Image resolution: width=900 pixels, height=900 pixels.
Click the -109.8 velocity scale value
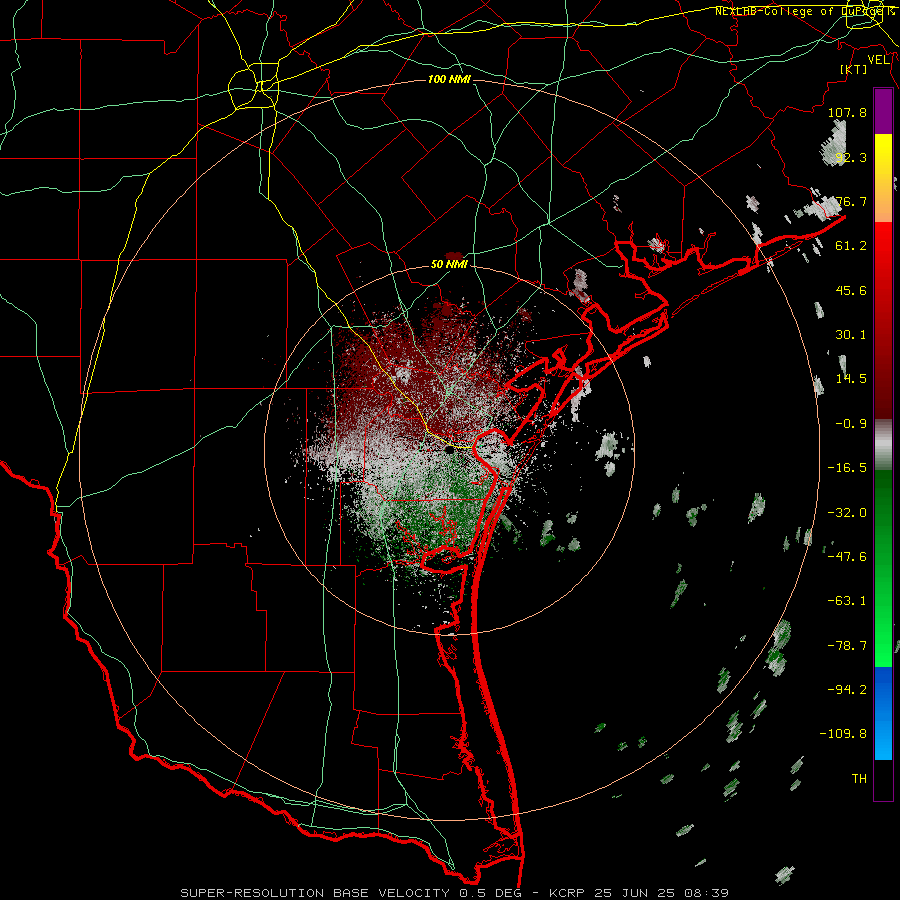[x=843, y=734]
